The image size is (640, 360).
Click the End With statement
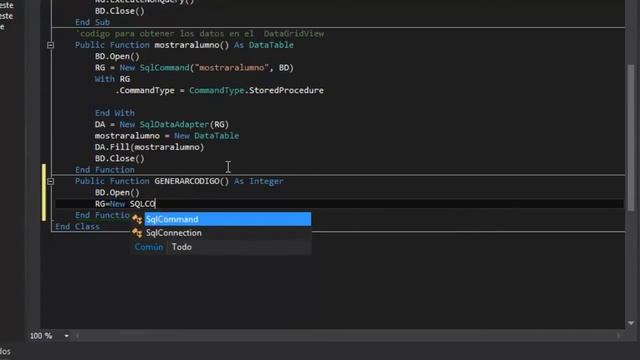(115, 113)
